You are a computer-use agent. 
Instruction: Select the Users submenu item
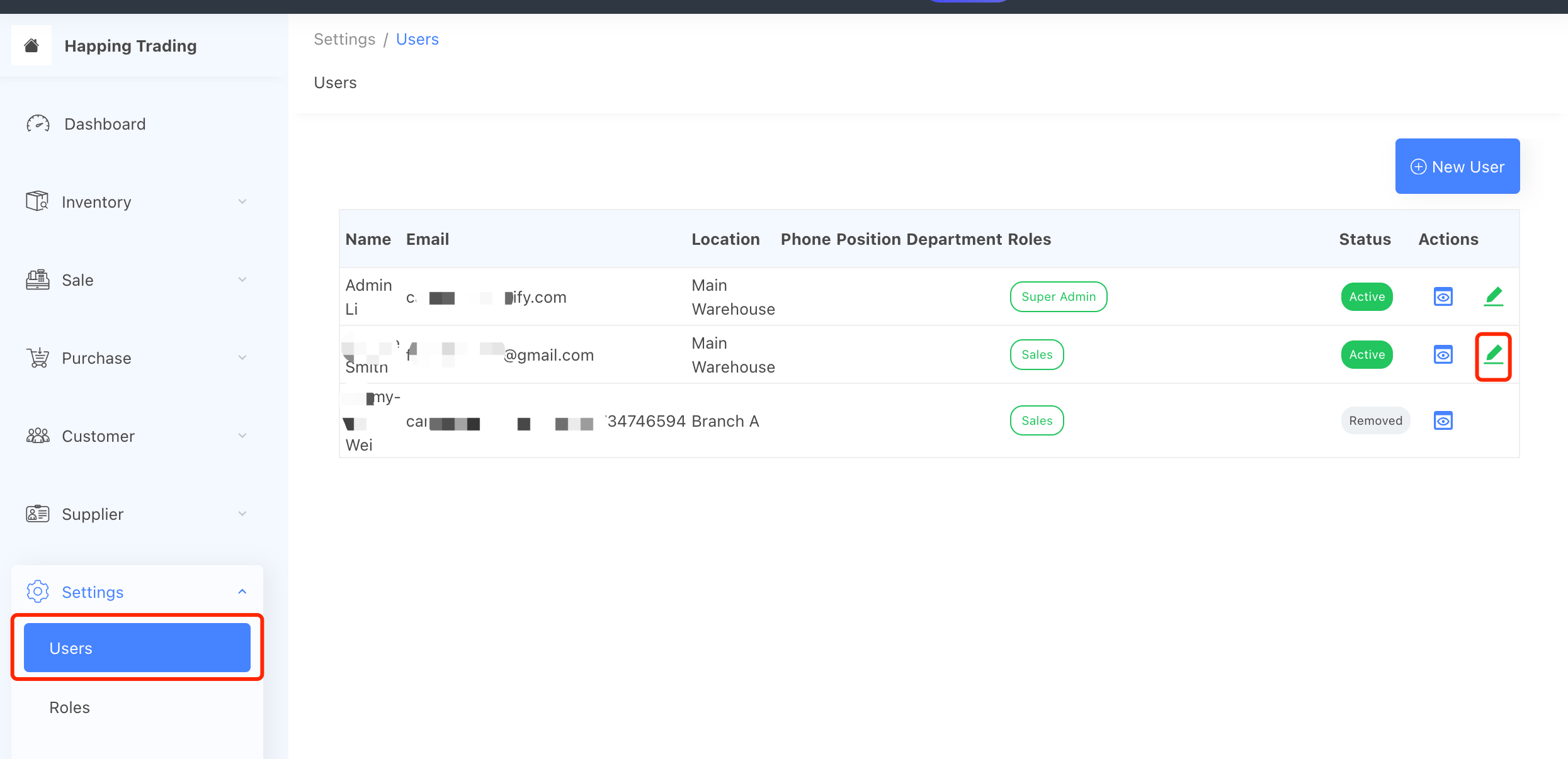[137, 648]
